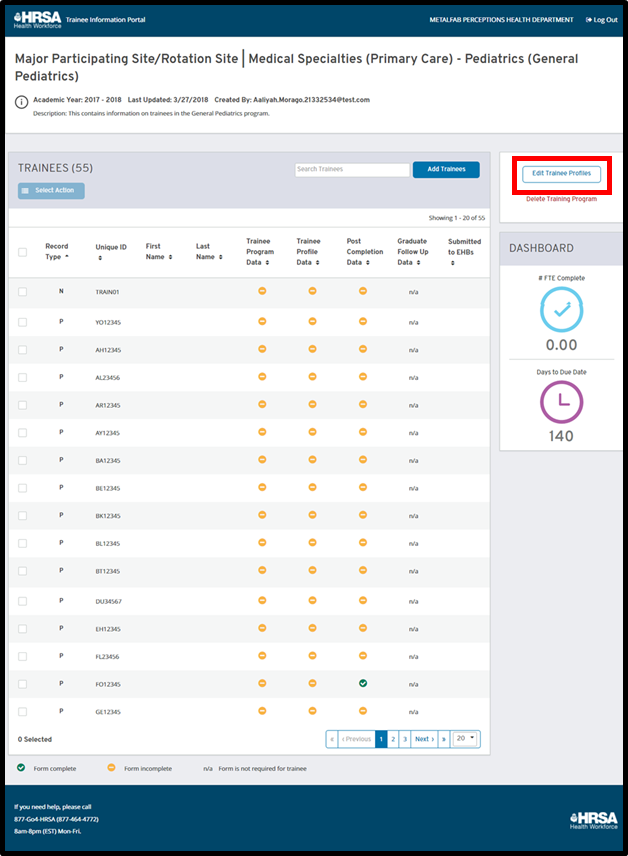Click Edit Trainee Profiles button
The image size is (628, 856).
561,174
